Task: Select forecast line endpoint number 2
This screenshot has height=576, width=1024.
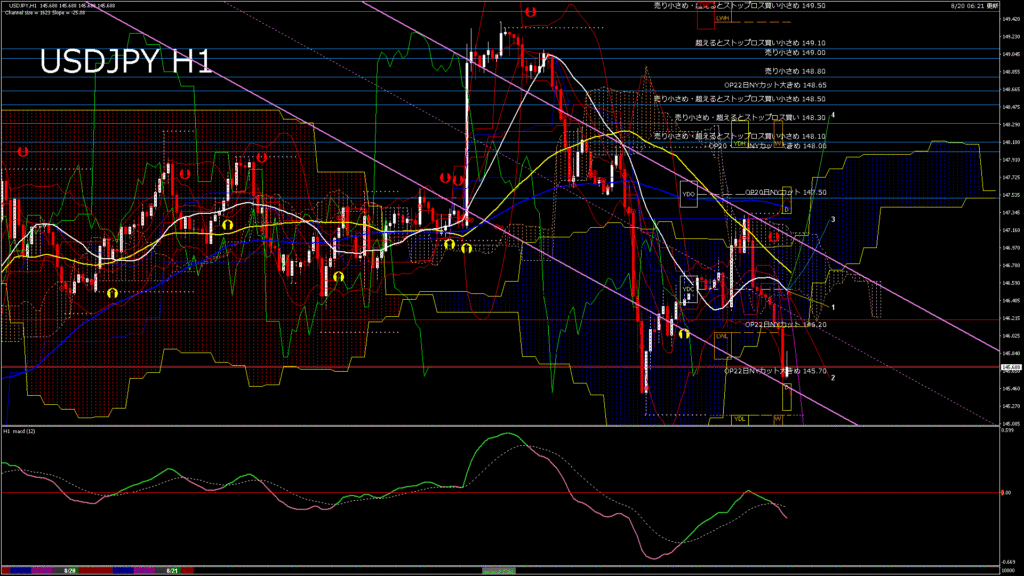Action: [833, 377]
